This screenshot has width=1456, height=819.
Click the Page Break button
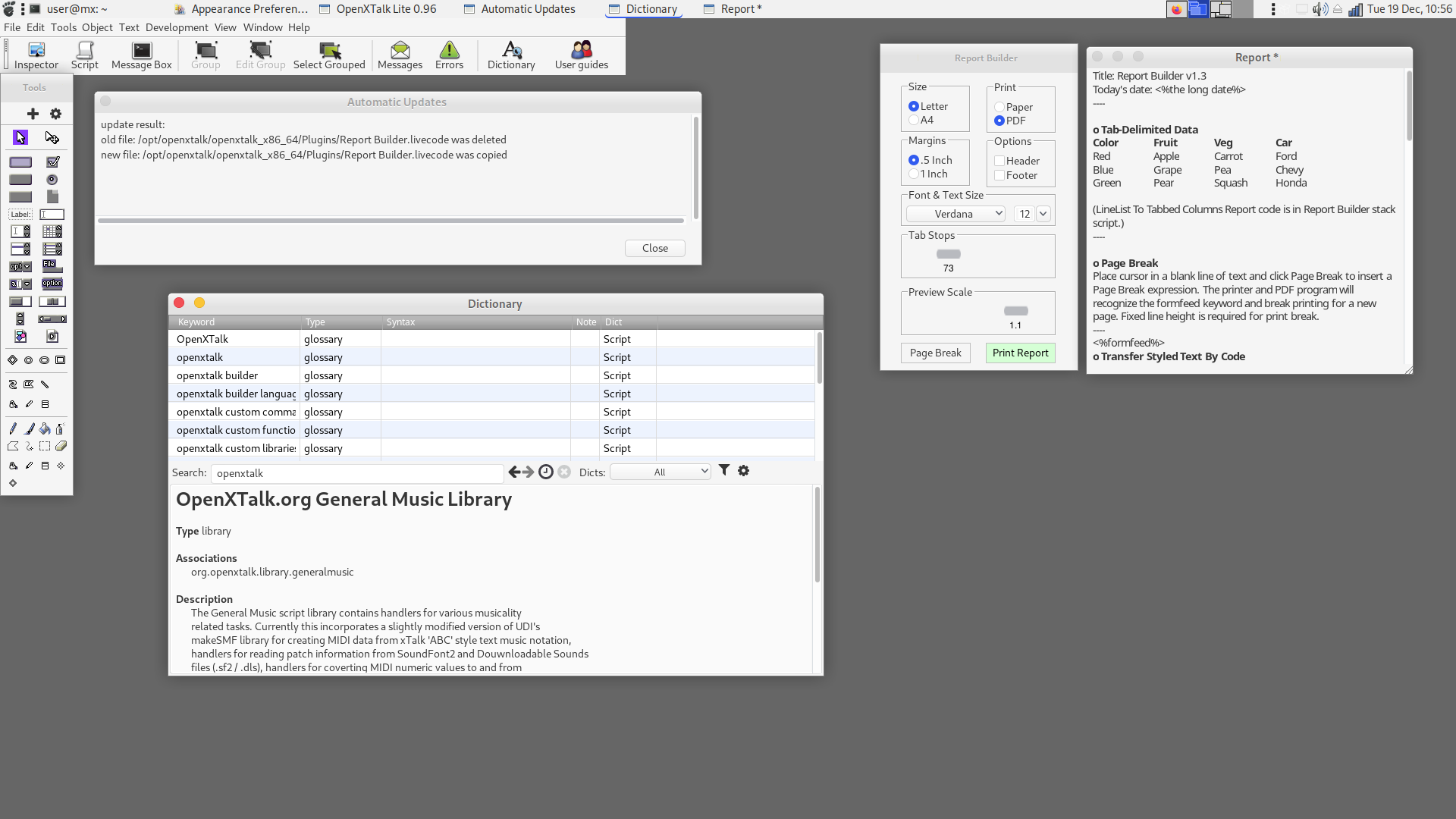pyautogui.click(x=935, y=353)
